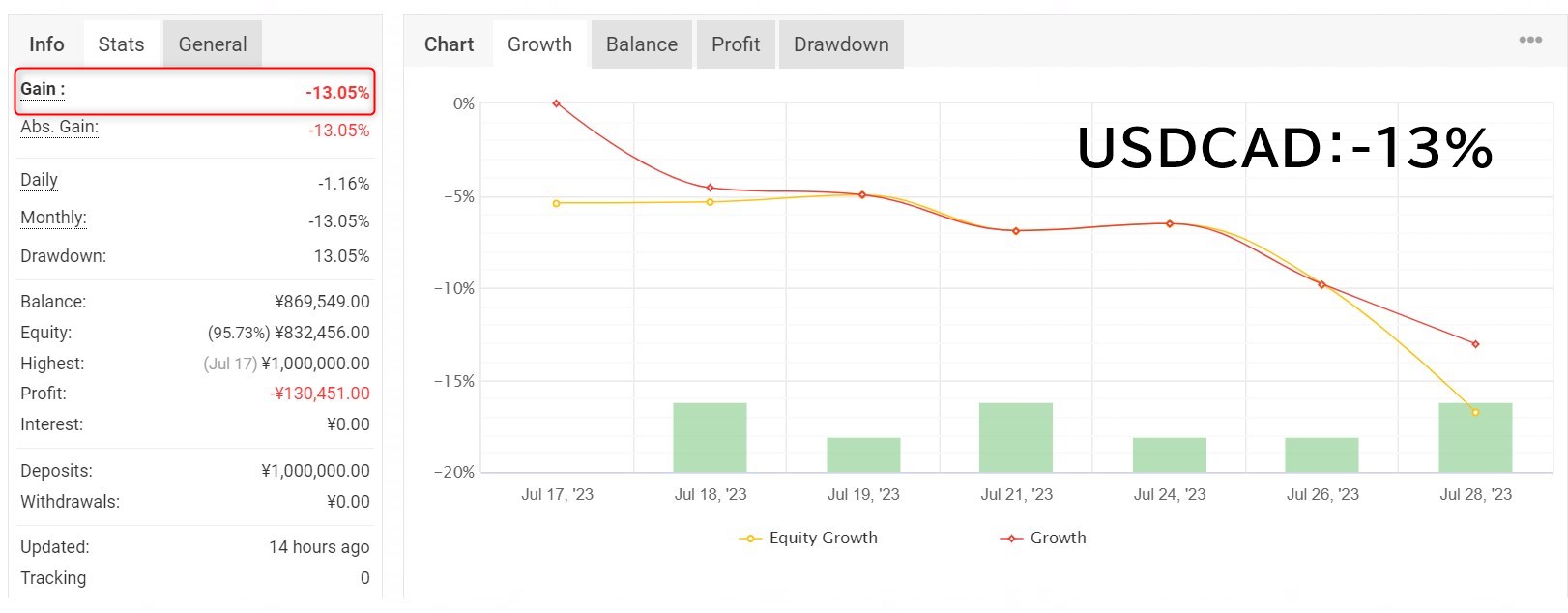Click the Abs. Gain label

click(59, 127)
